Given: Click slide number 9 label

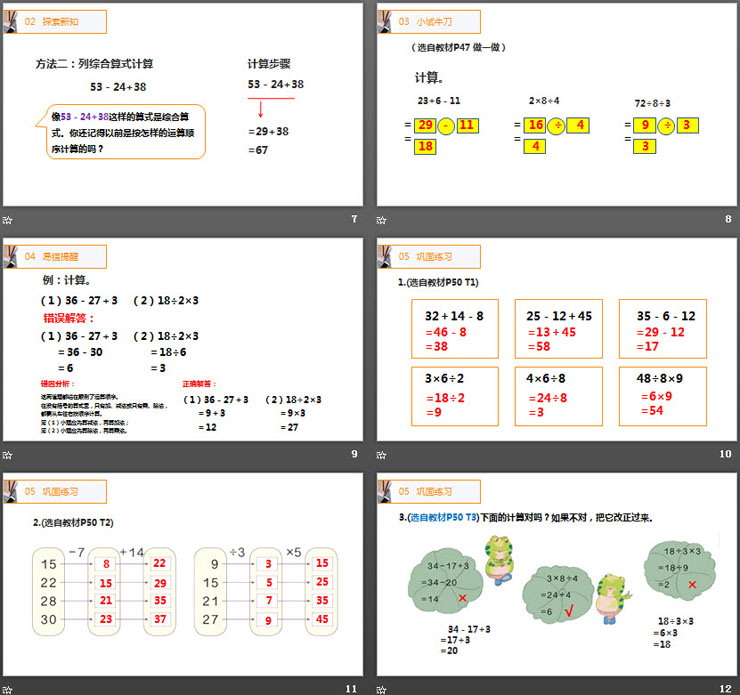Looking at the screenshot, I should [x=354, y=454].
